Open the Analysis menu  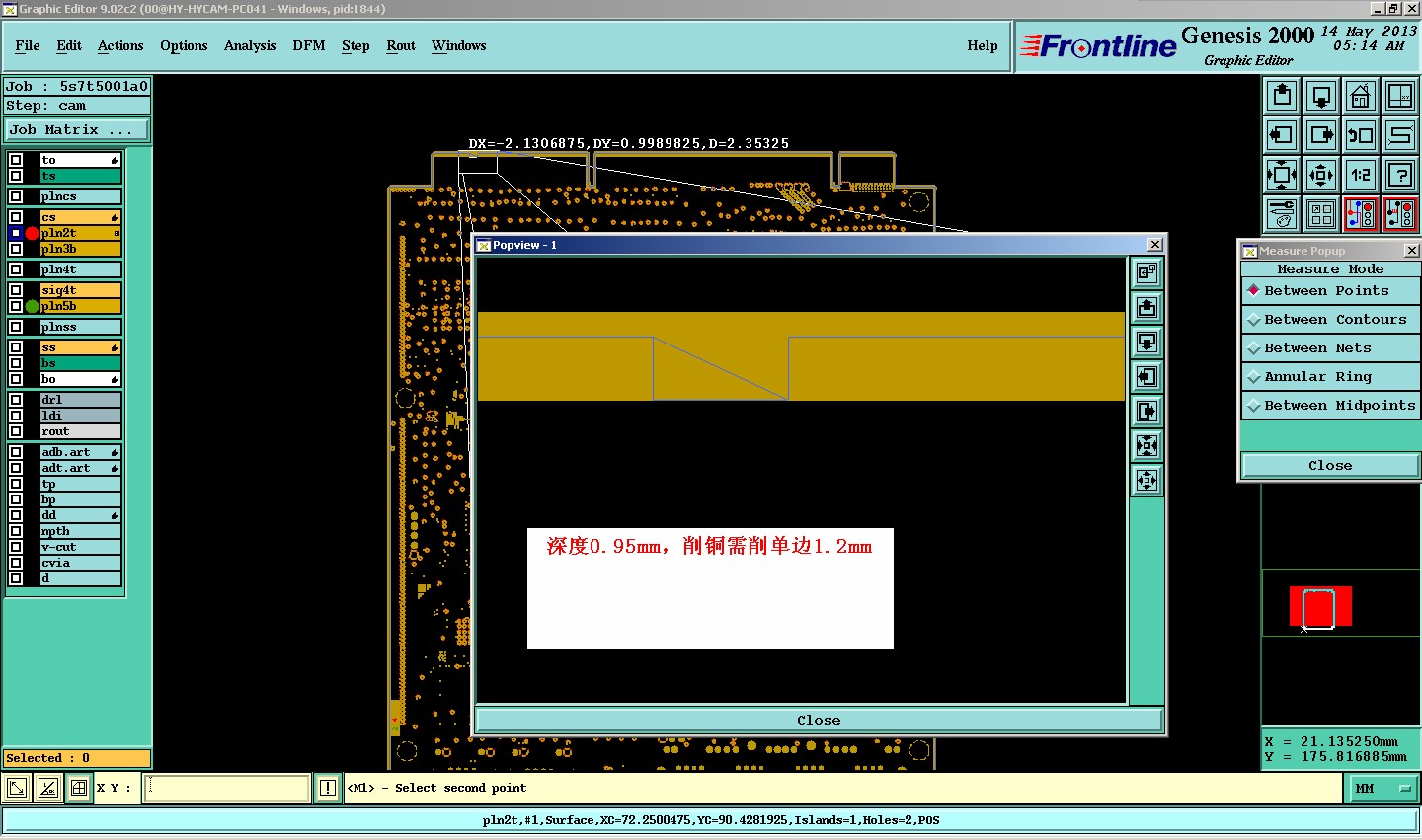pyautogui.click(x=250, y=45)
